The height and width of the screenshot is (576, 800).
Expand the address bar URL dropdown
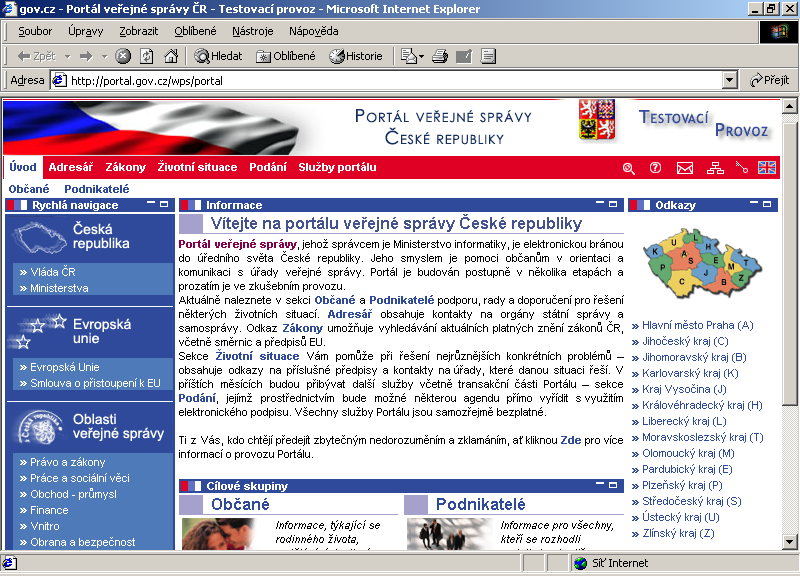click(x=730, y=80)
